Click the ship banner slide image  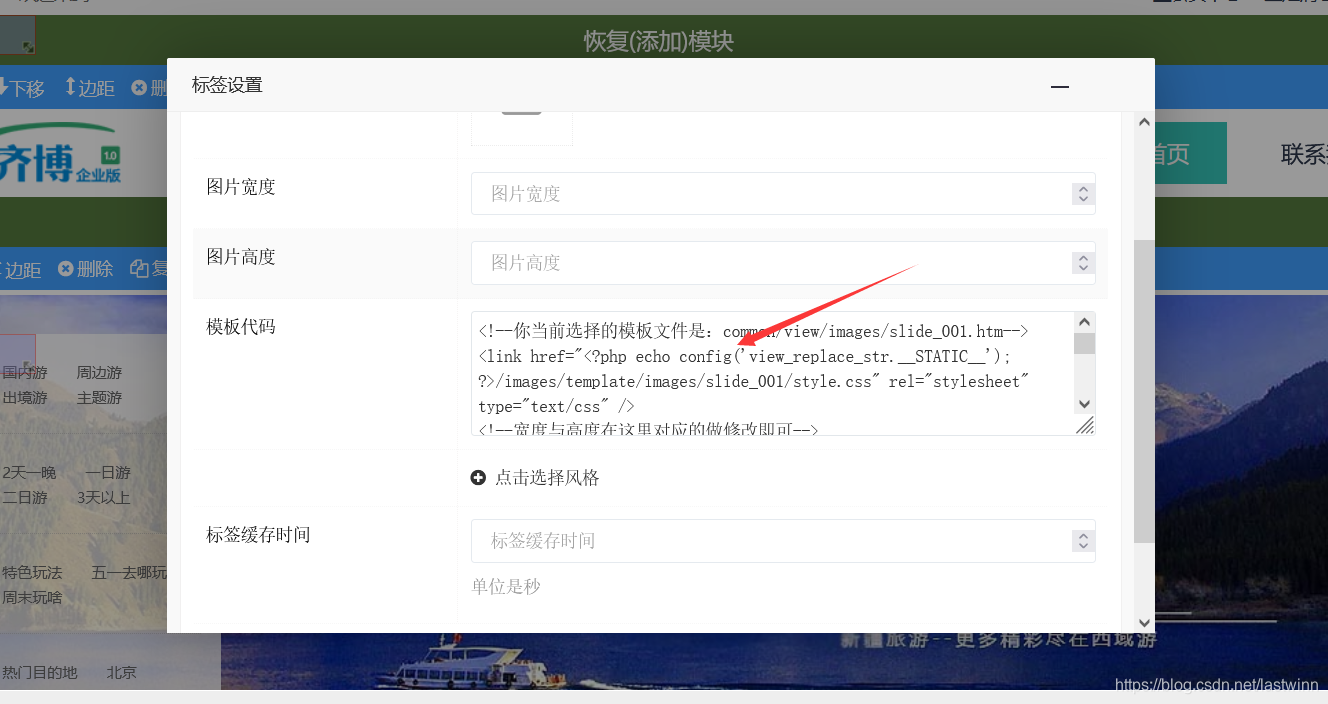pos(774,661)
